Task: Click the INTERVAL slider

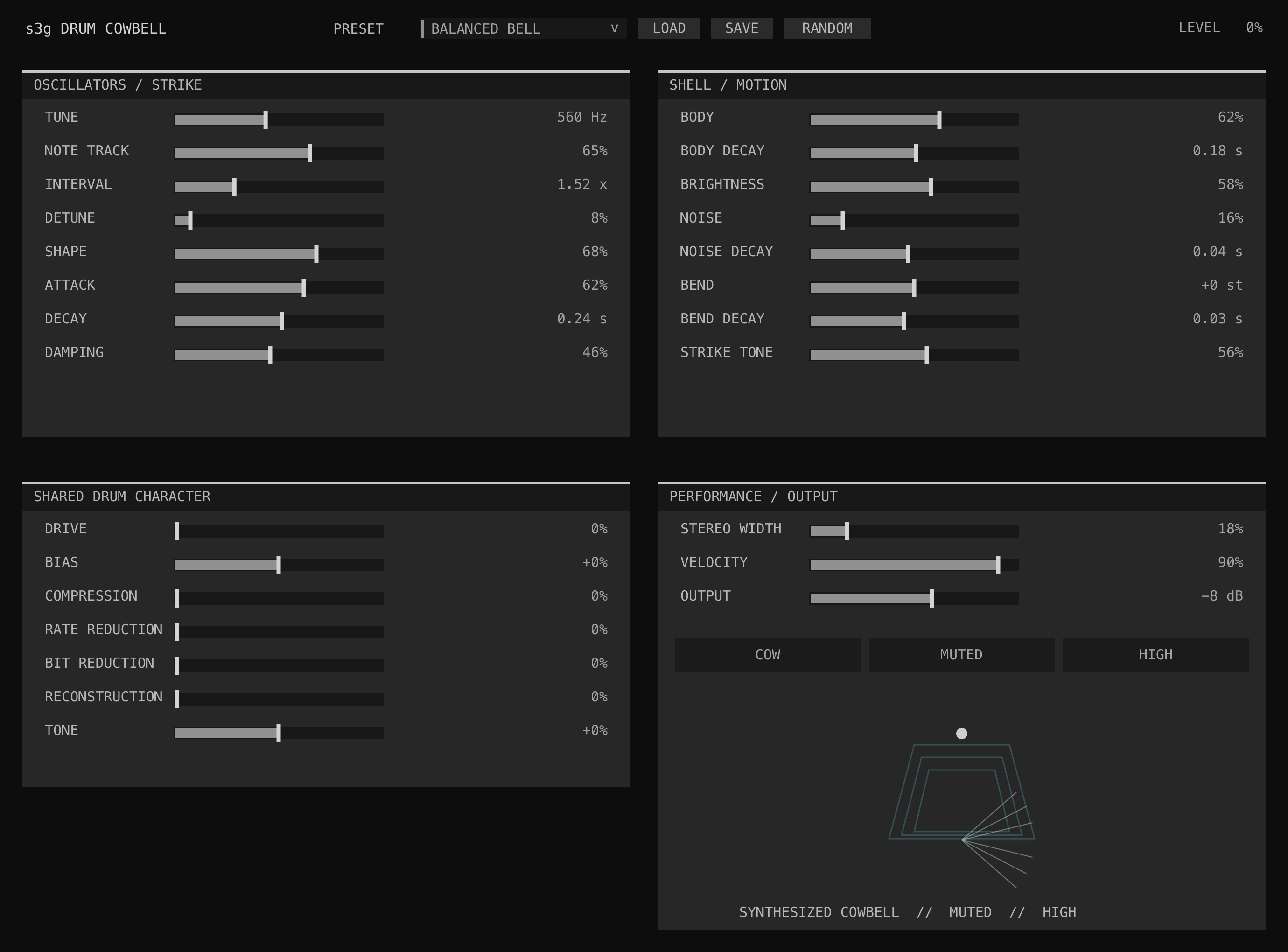Action: (279, 186)
